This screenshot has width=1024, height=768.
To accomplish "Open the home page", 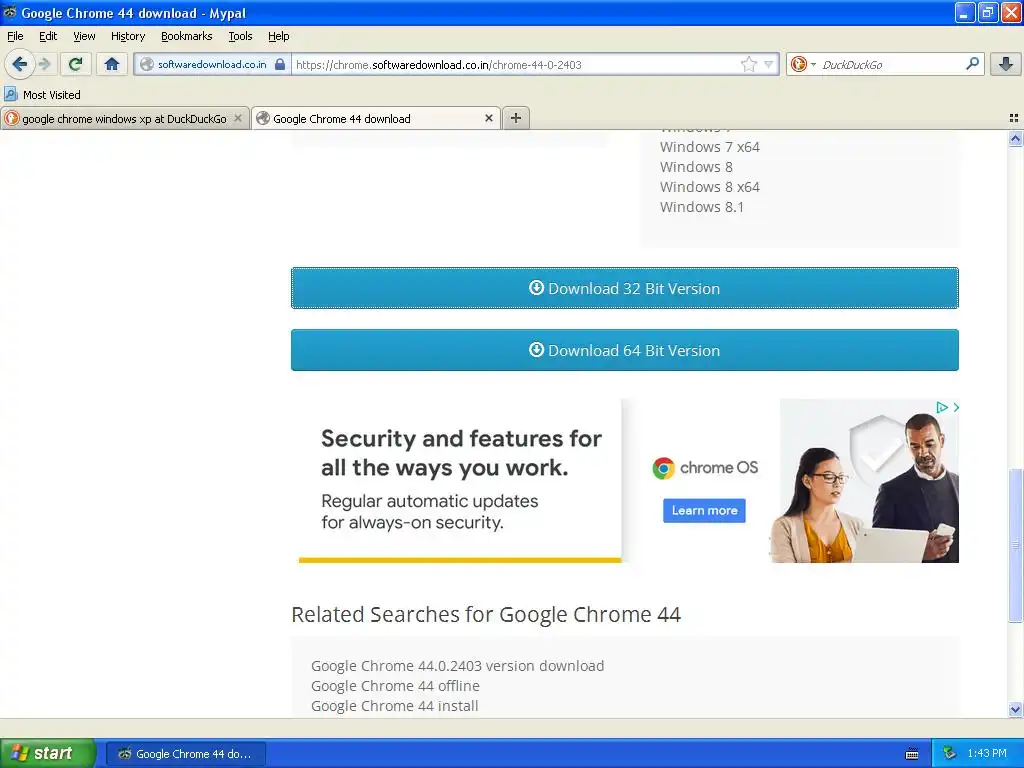I will 112,64.
